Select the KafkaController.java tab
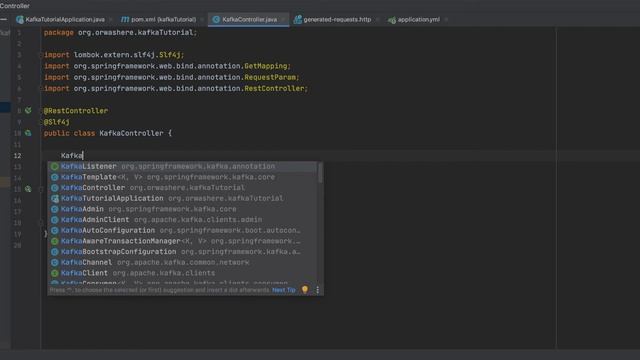The image size is (640, 360). (249, 20)
